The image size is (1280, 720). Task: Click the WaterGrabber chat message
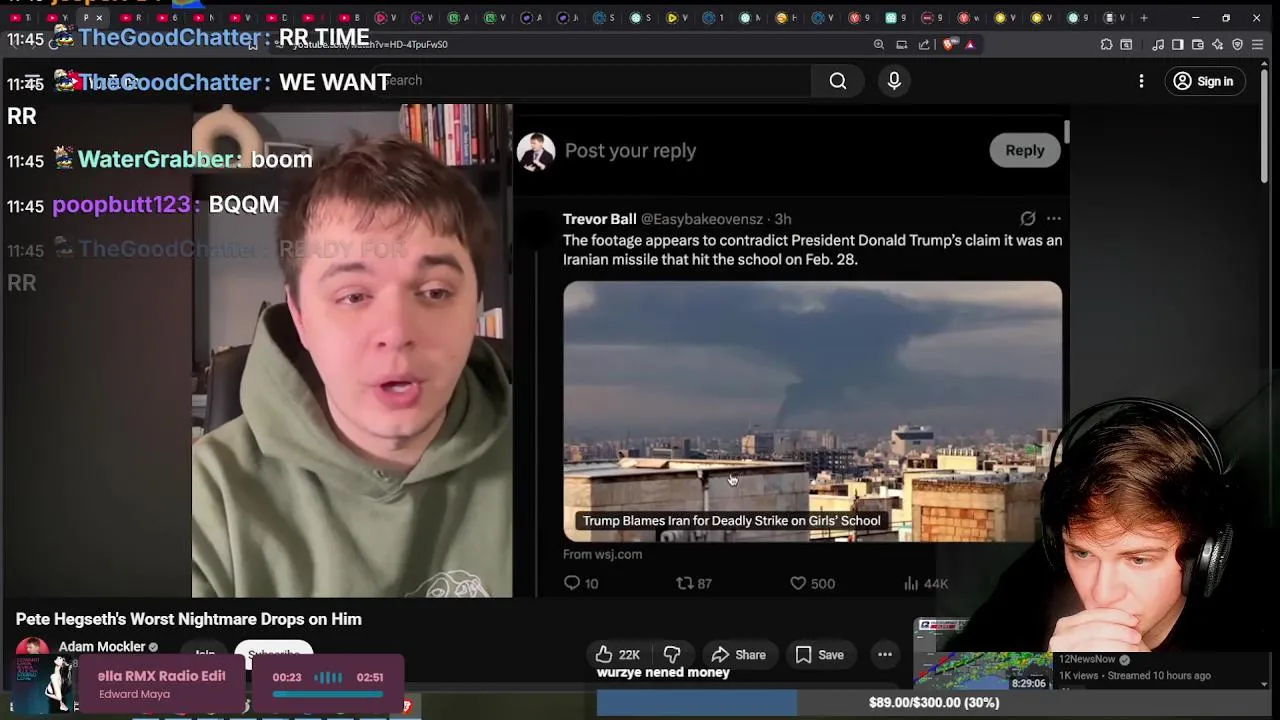pos(160,160)
